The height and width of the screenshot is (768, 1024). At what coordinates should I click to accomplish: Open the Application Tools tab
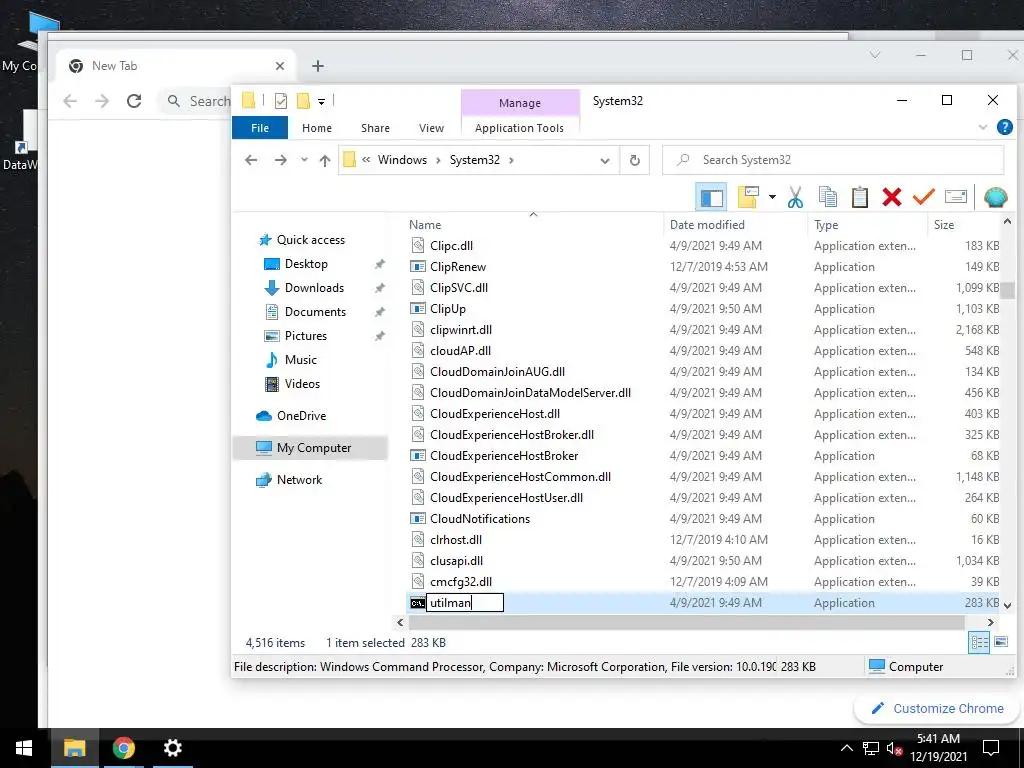(x=519, y=128)
